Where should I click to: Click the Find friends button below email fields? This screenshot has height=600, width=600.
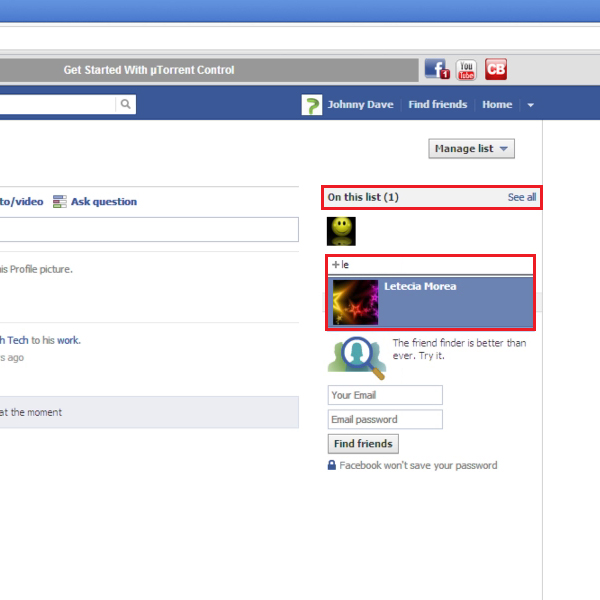coord(363,443)
